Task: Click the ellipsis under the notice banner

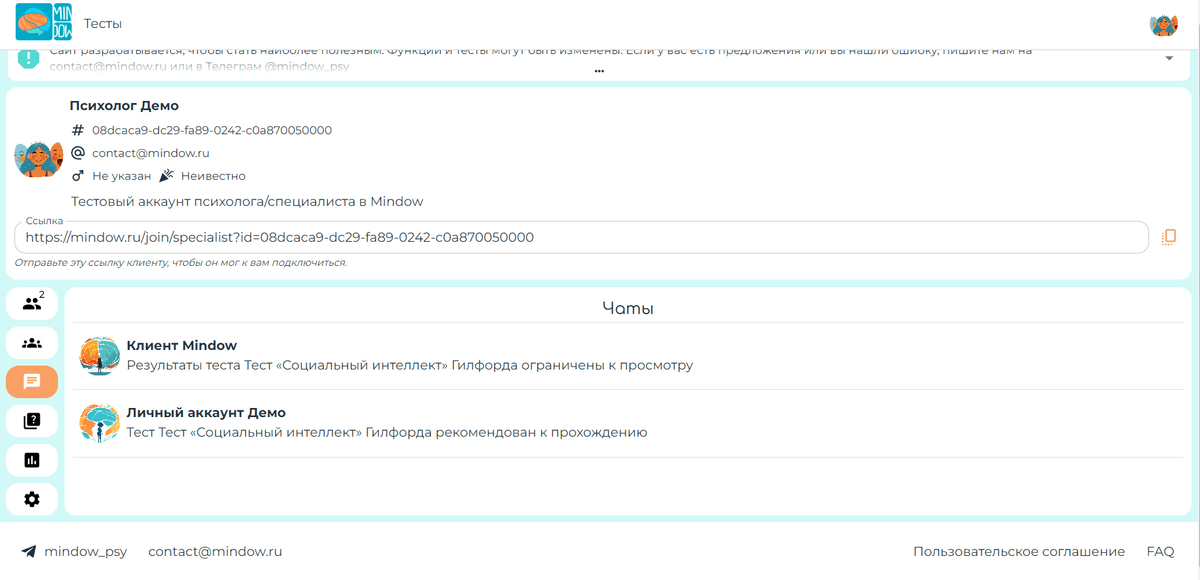Action: click(599, 71)
